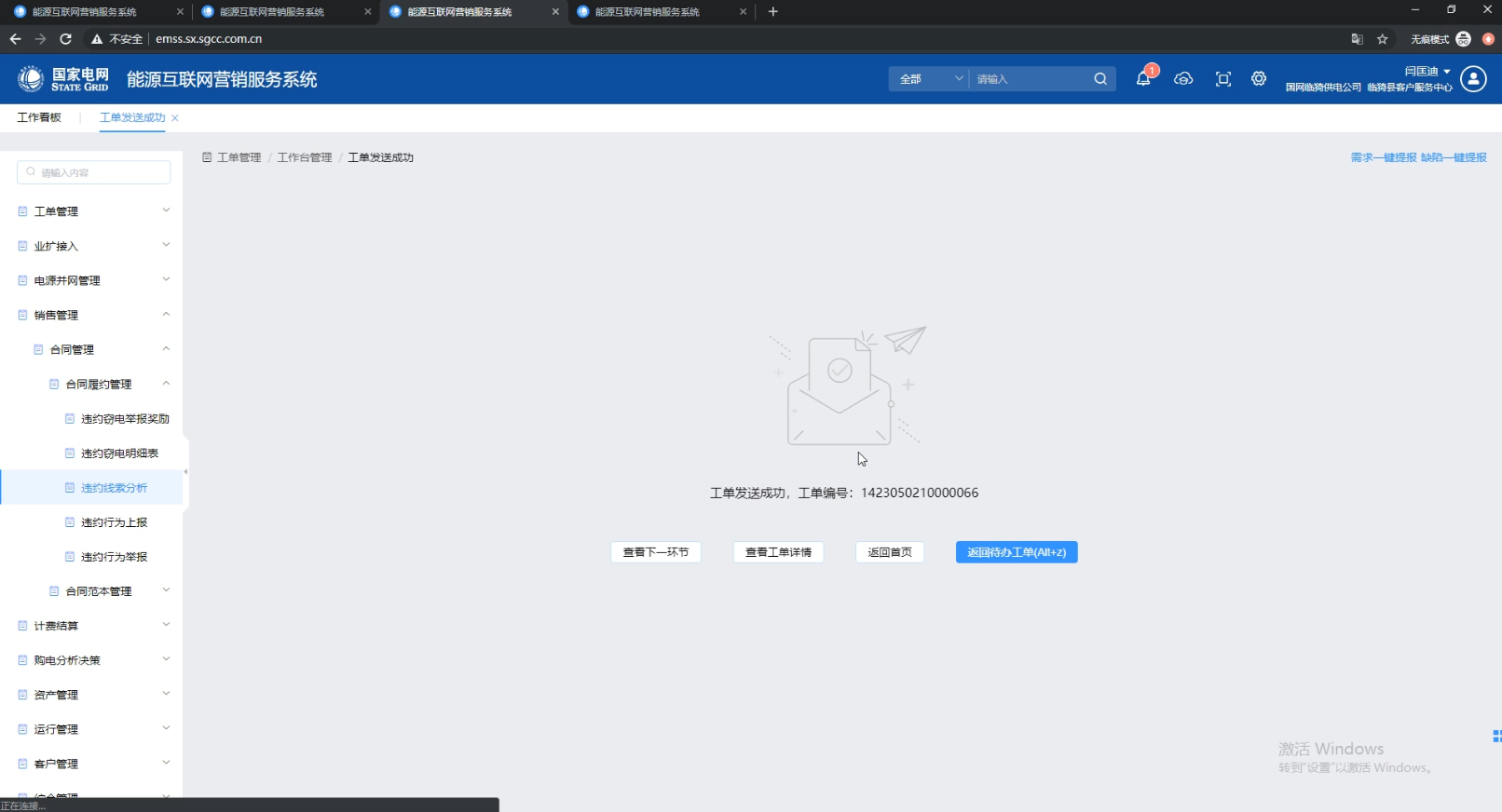Click the 查看工单详情 button
Image resolution: width=1502 pixels, height=812 pixels.
778,552
